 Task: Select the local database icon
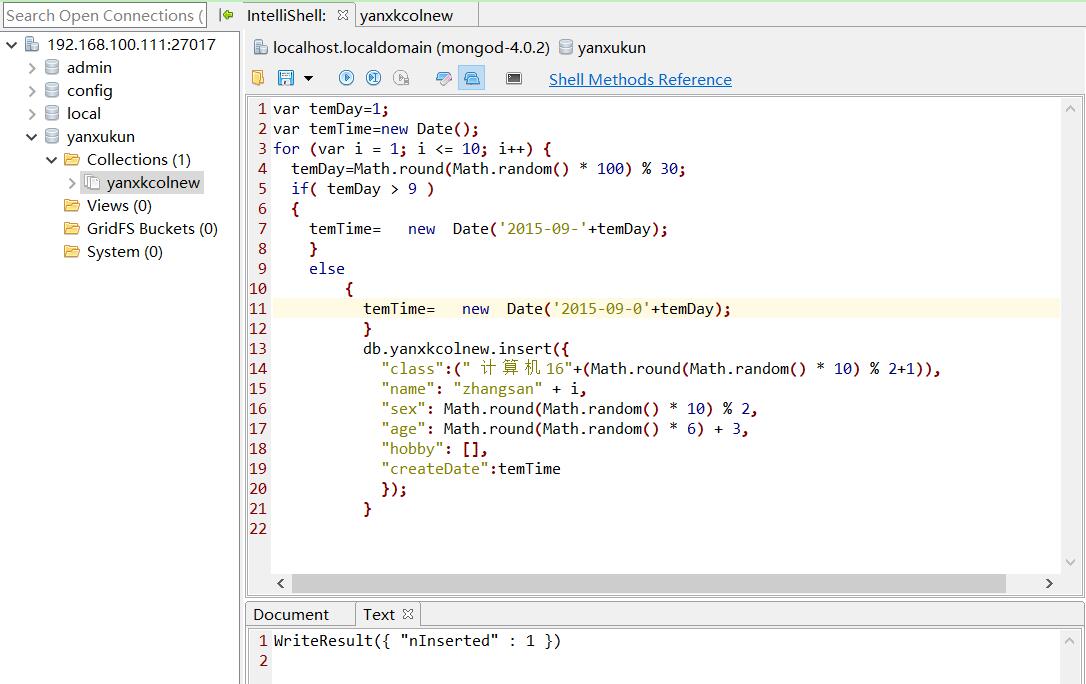pos(52,113)
